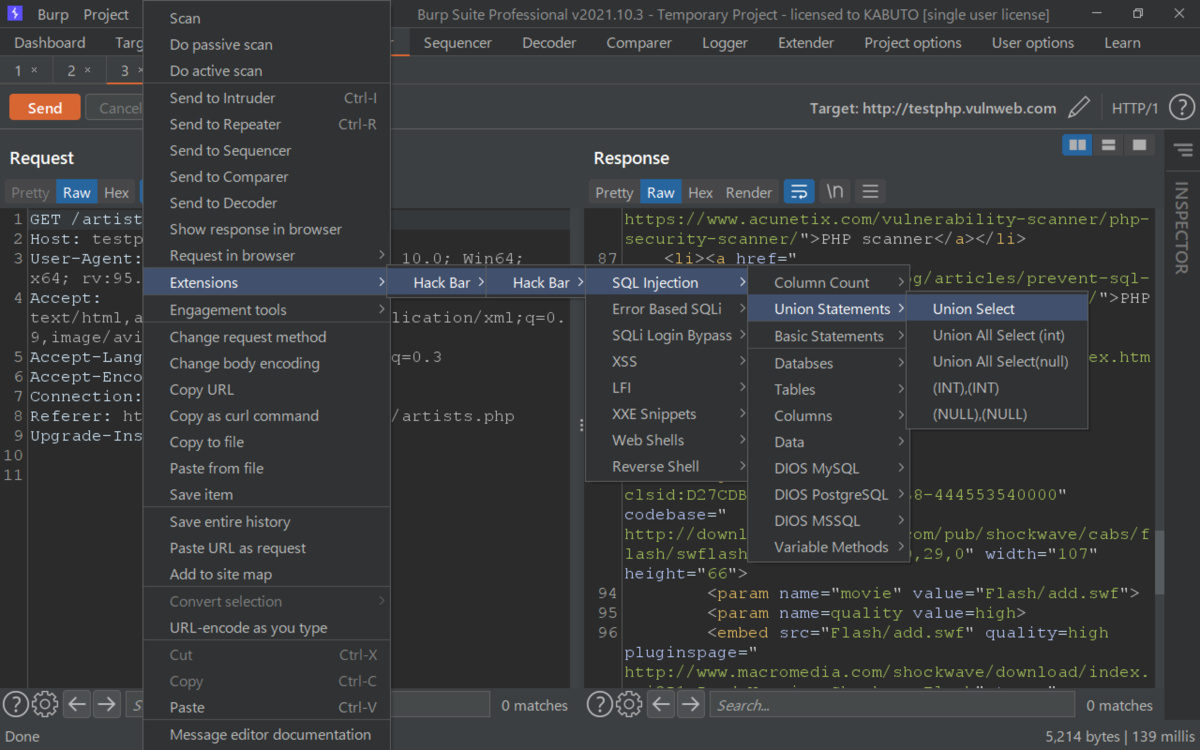Image resolution: width=1200 pixels, height=750 pixels.
Task: Open request search help icon
Action: [x=15, y=704]
